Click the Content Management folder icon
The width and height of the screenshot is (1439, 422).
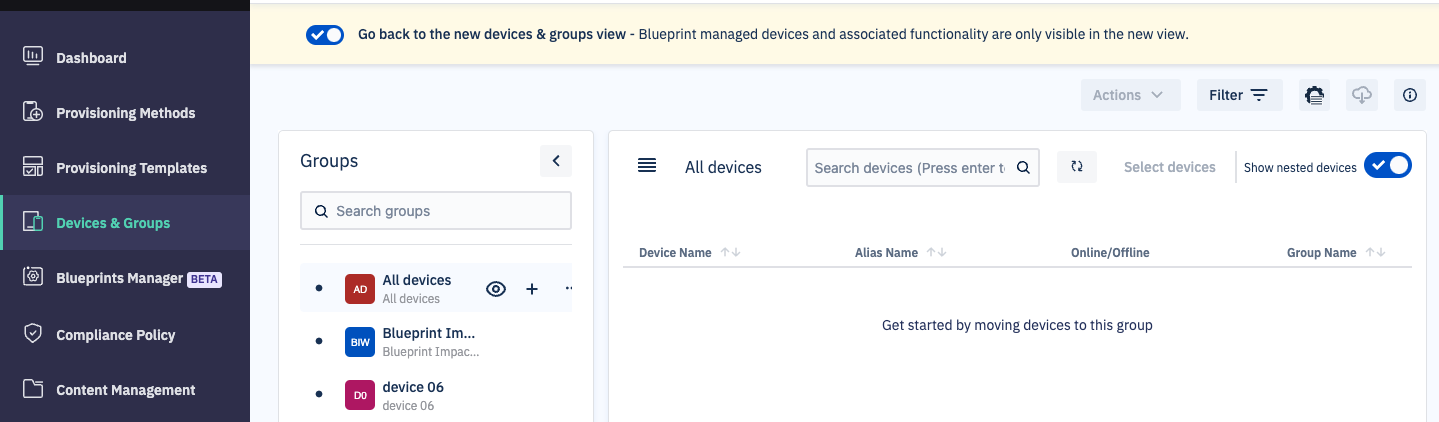pos(33,389)
